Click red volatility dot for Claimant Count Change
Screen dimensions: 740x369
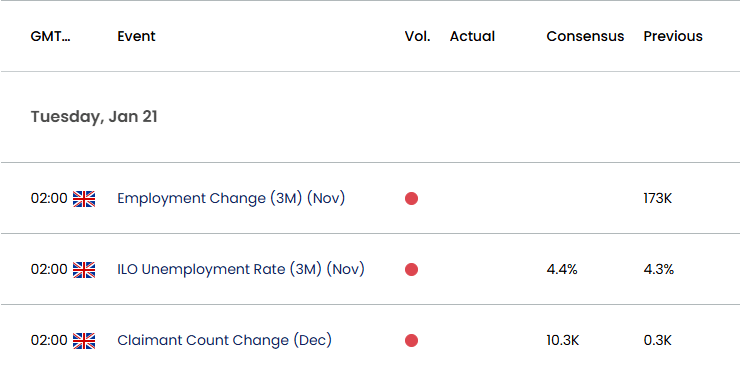pos(411,340)
